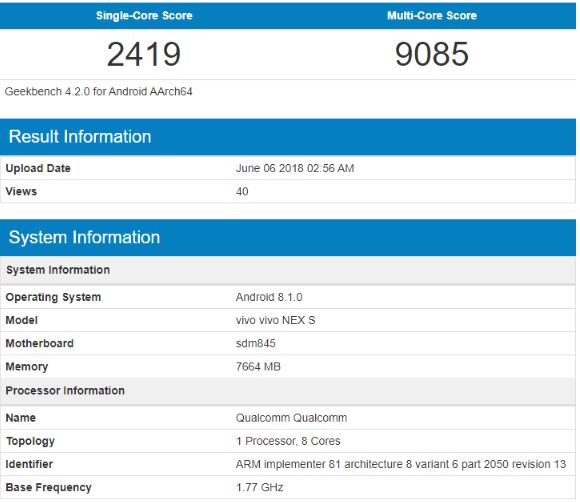Click the single-core score value 2419
Image resolution: width=580 pixels, height=503 pixels.
(144, 54)
